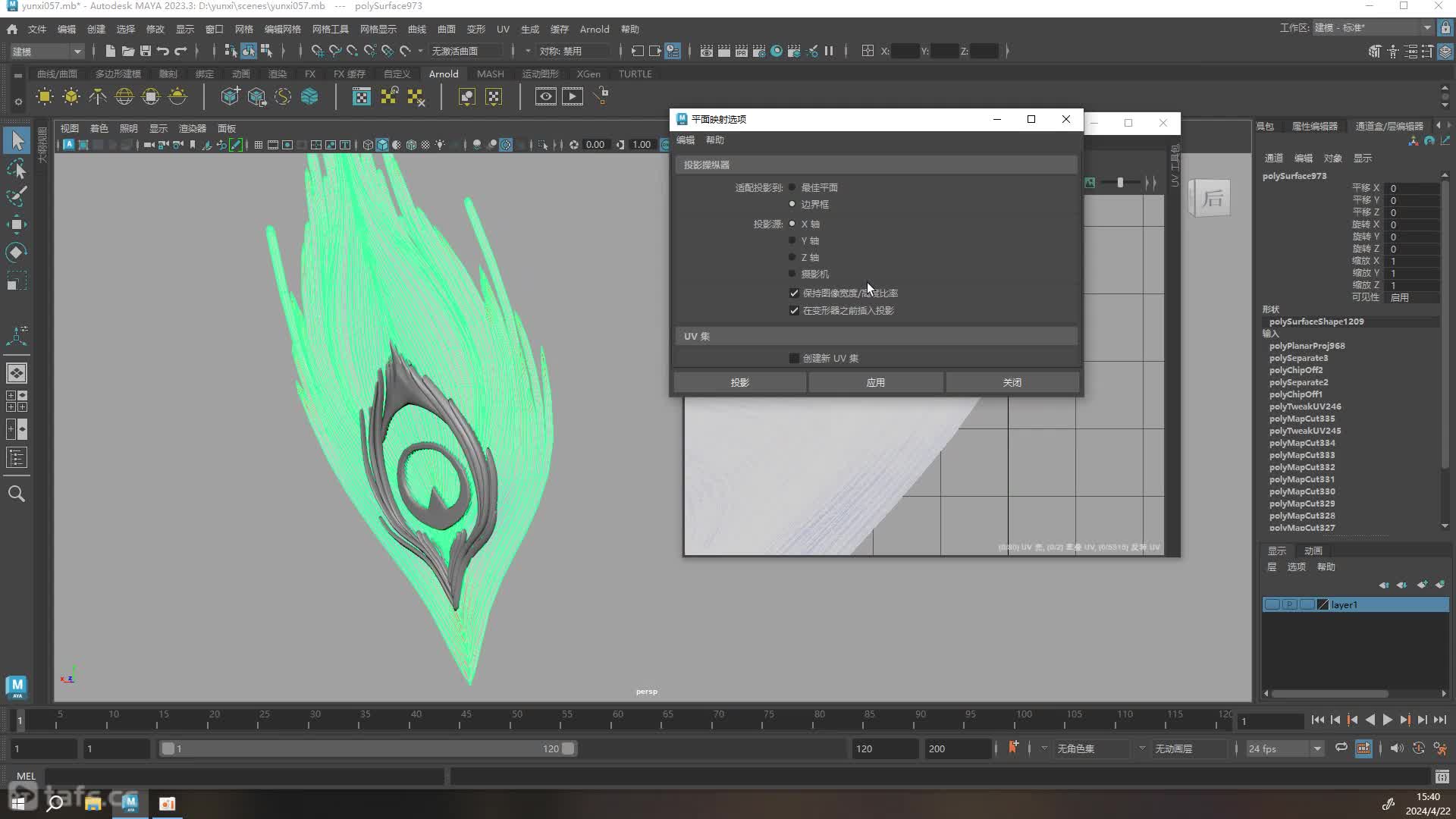Image resolution: width=1456 pixels, height=819 pixels.
Task: Open the script editor icon at bottom right
Action: point(1442,776)
